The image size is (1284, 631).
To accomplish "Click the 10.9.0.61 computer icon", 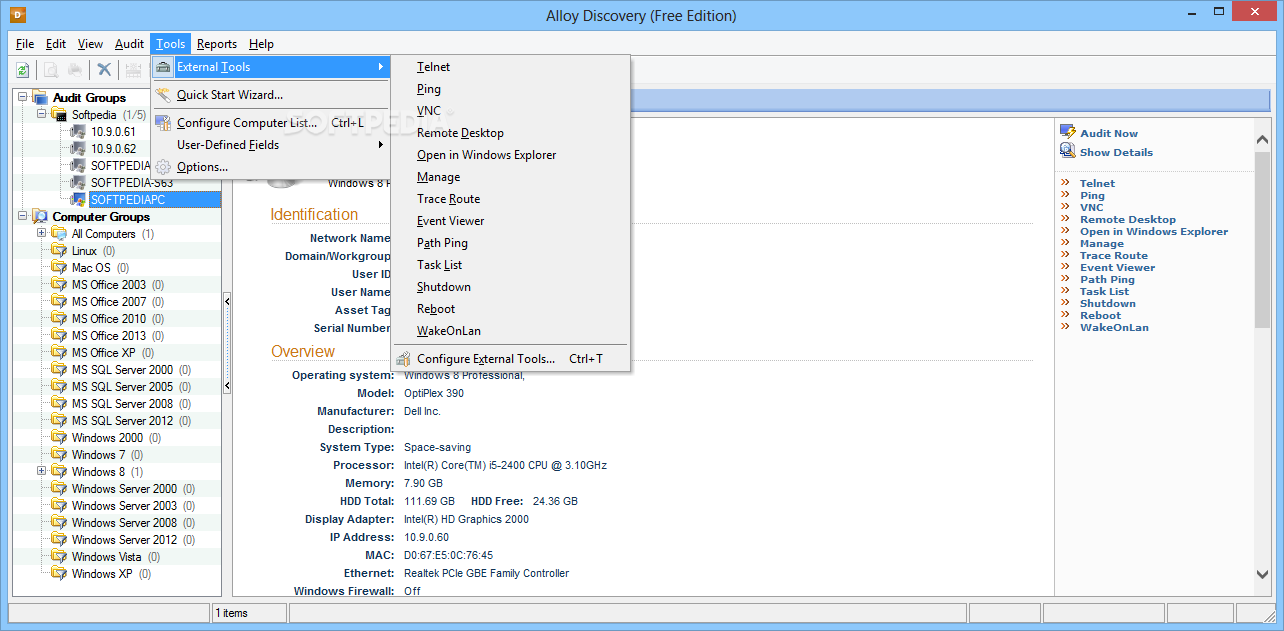I will [78, 132].
